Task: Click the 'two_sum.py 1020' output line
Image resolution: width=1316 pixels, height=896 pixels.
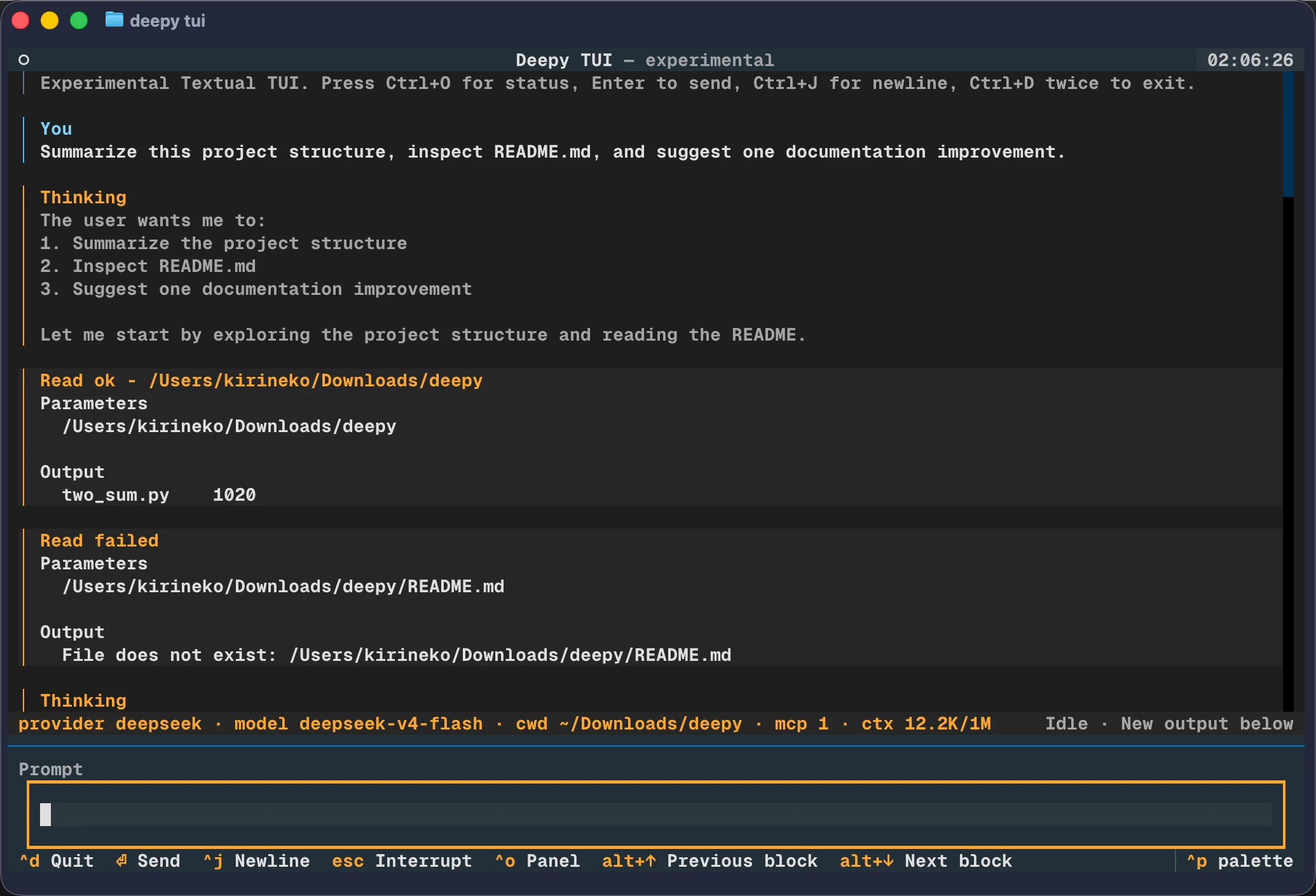Action: [x=159, y=495]
